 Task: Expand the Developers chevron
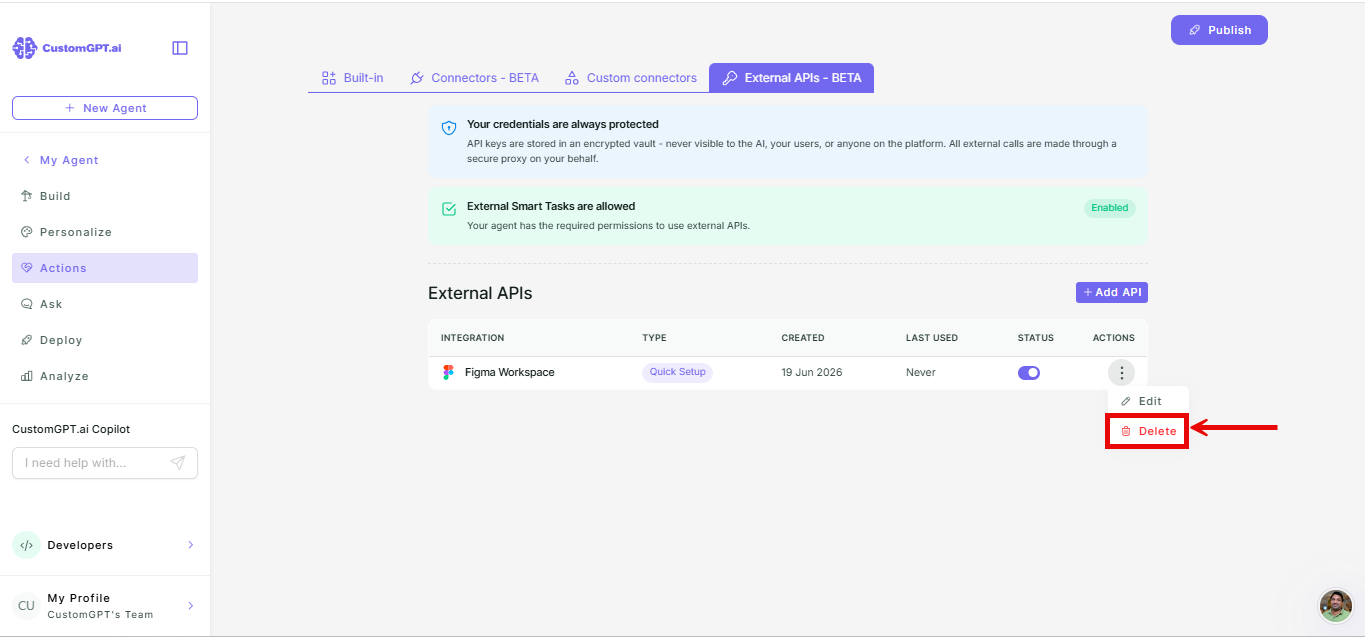(190, 545)
